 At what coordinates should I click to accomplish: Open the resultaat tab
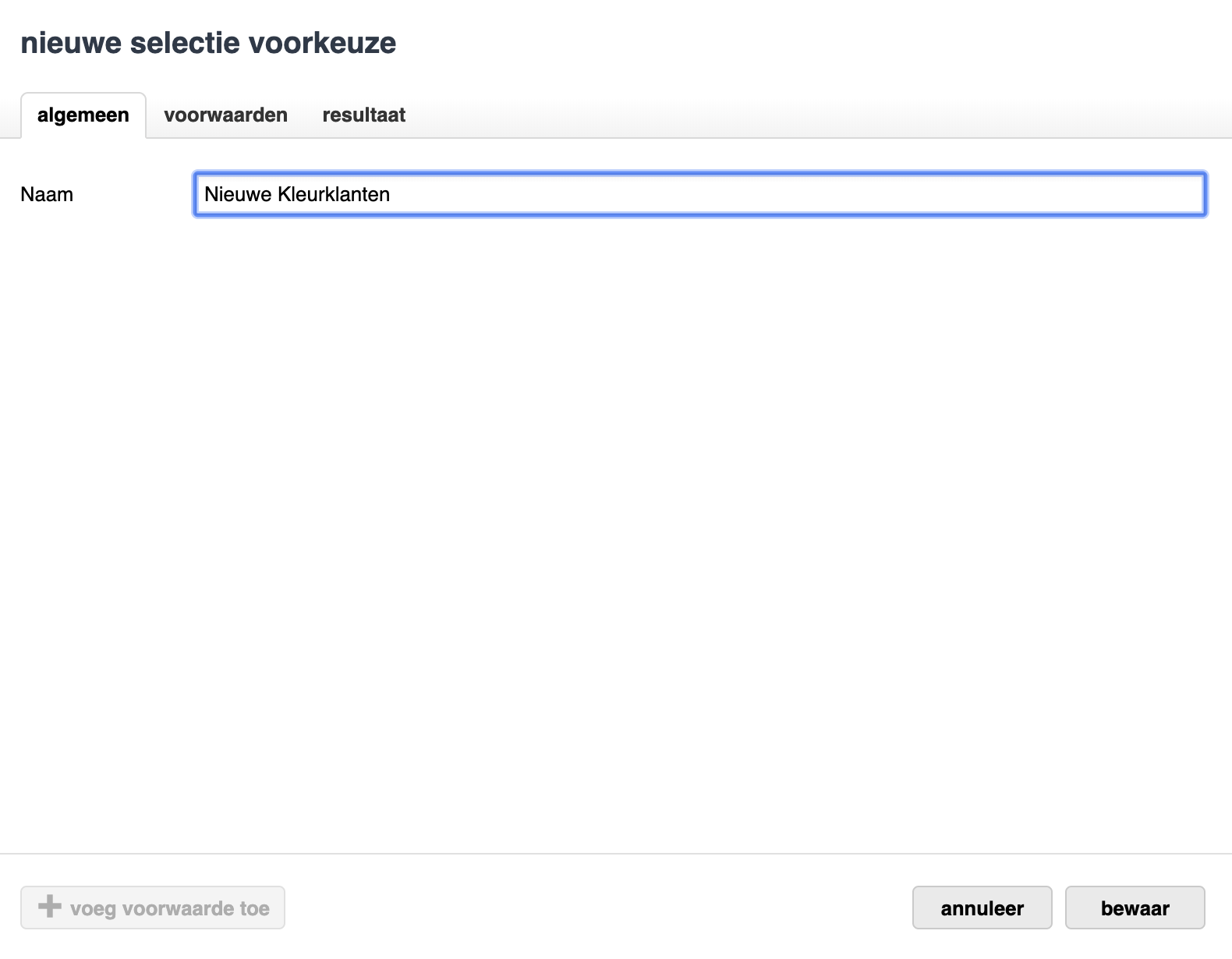363,115
